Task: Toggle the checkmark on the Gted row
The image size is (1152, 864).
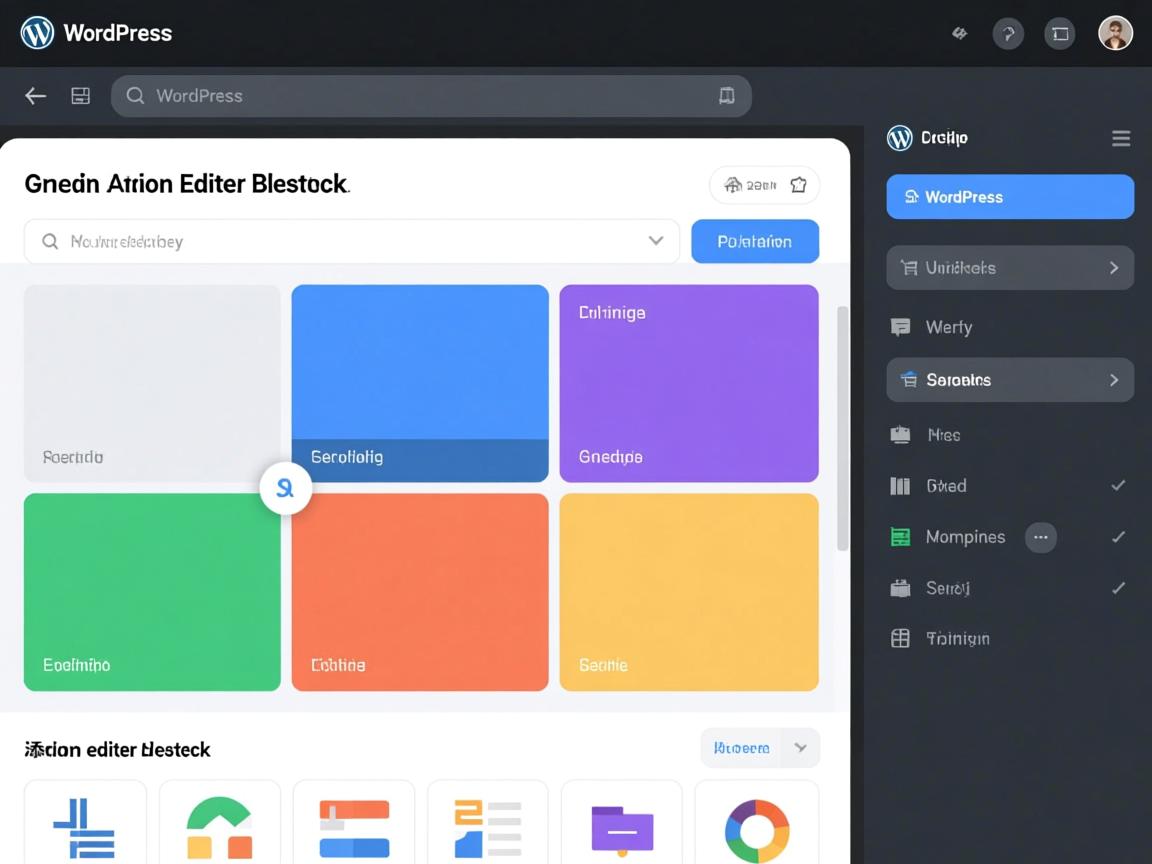Action: pos(1118,486)
